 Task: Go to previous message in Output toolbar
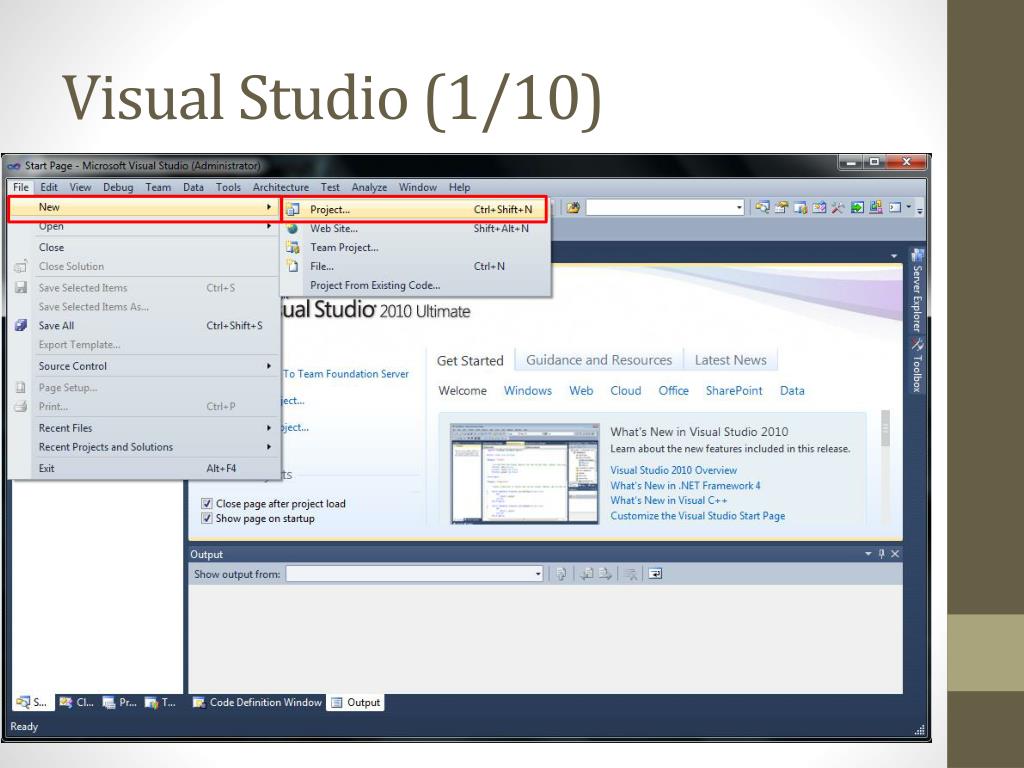coord(588,574)
